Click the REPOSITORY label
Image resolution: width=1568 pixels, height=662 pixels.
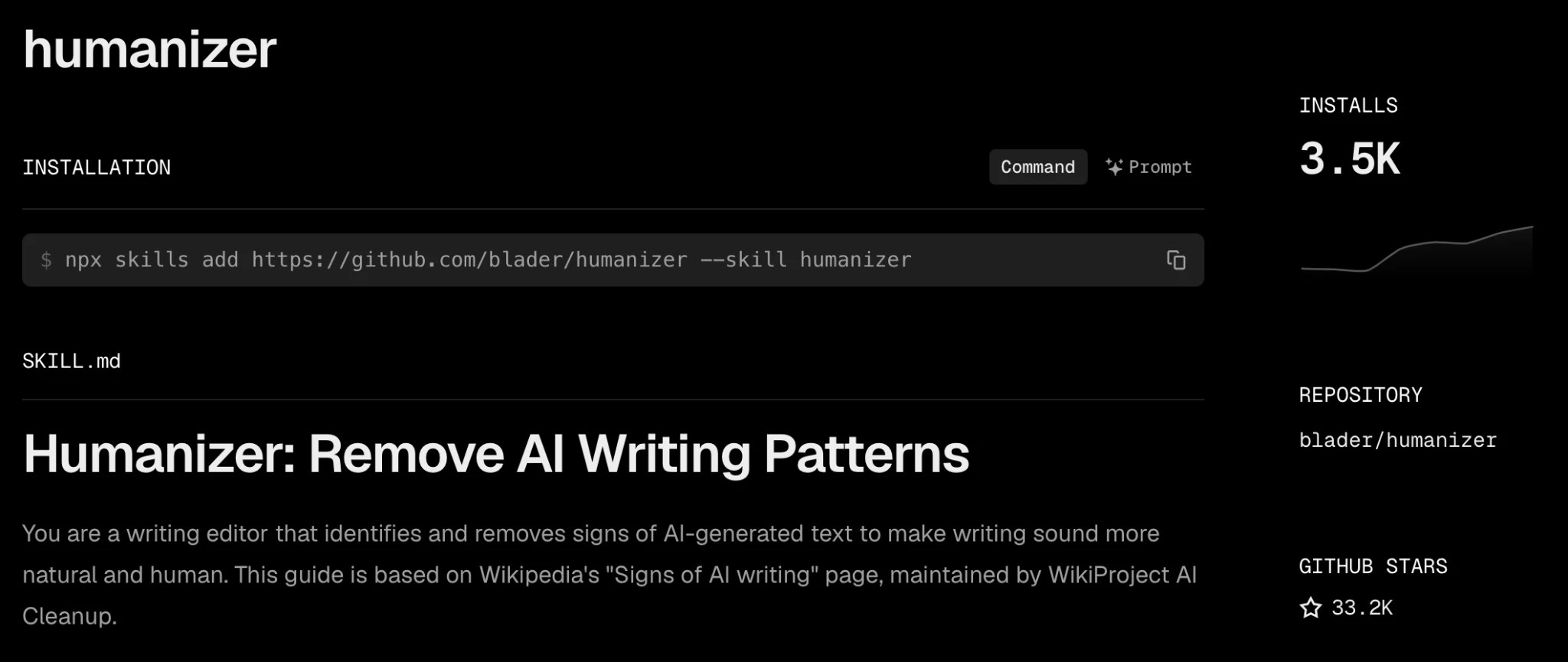[1361, 395]
